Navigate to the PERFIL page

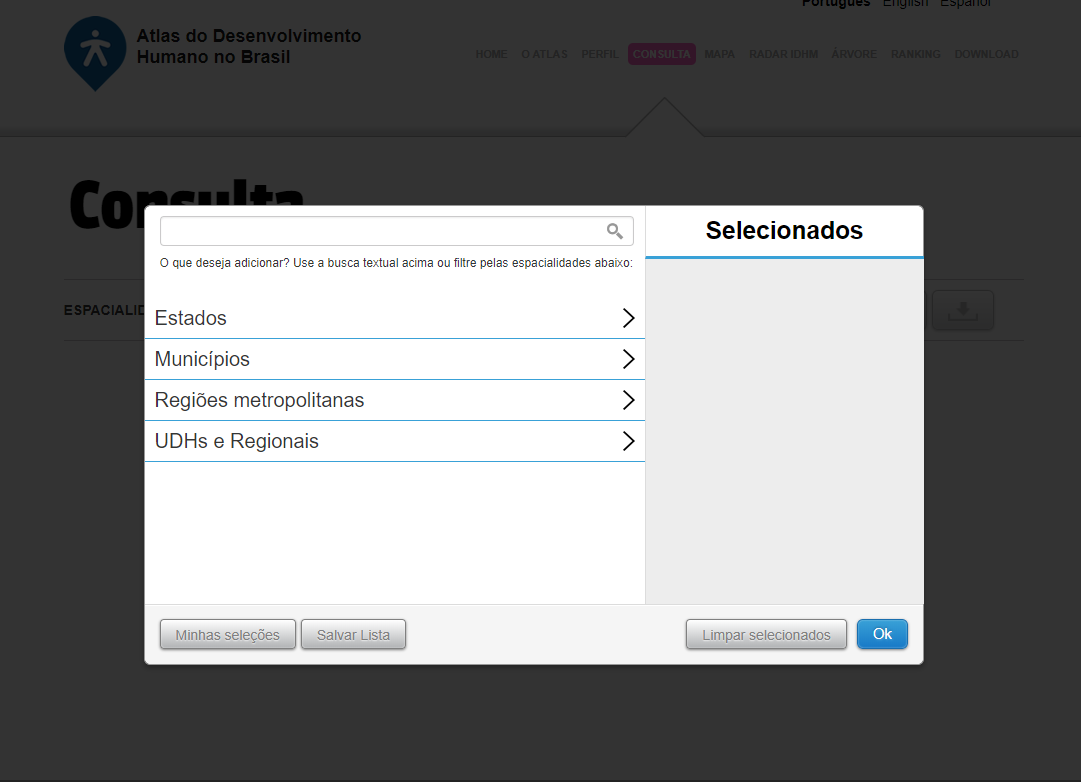pyautogui.click(x=600, y=54)
